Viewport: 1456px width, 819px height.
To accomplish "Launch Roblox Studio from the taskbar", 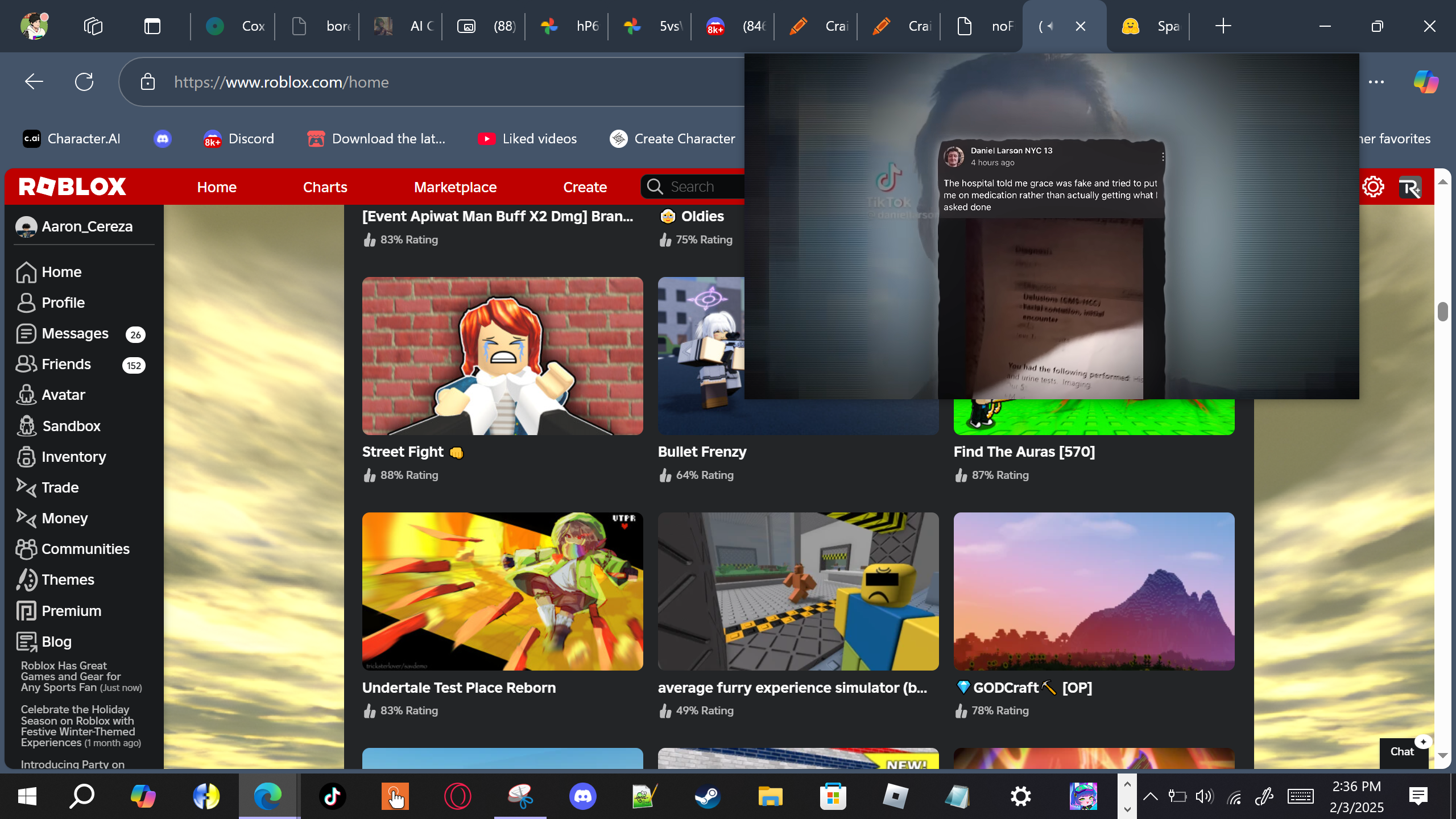I will 896,796.
